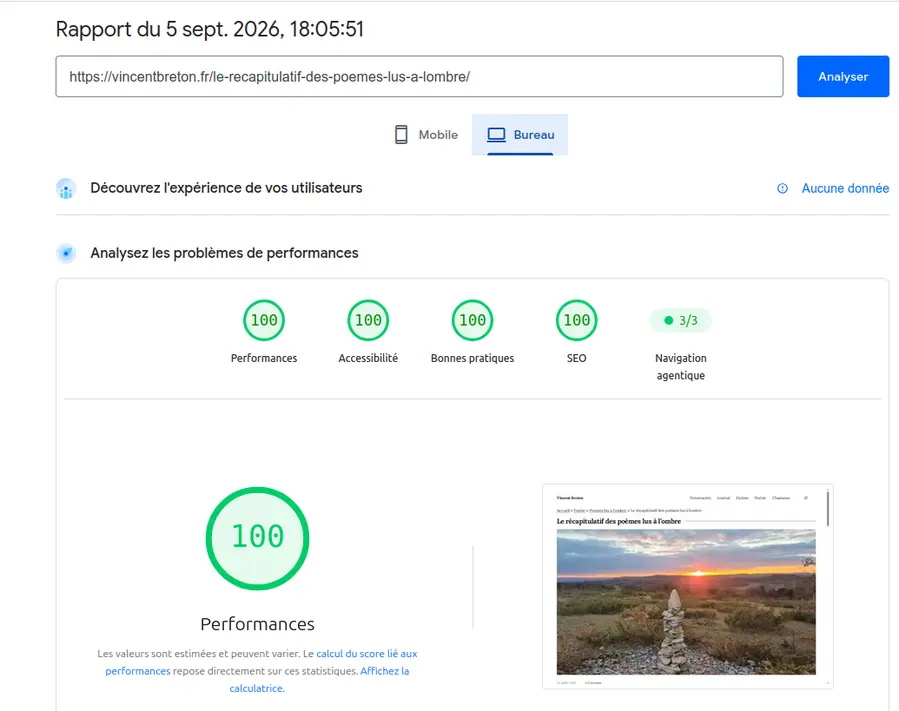Open the Affichez la calculatrice link
This screenshot has width=899, height=711.
319,679
